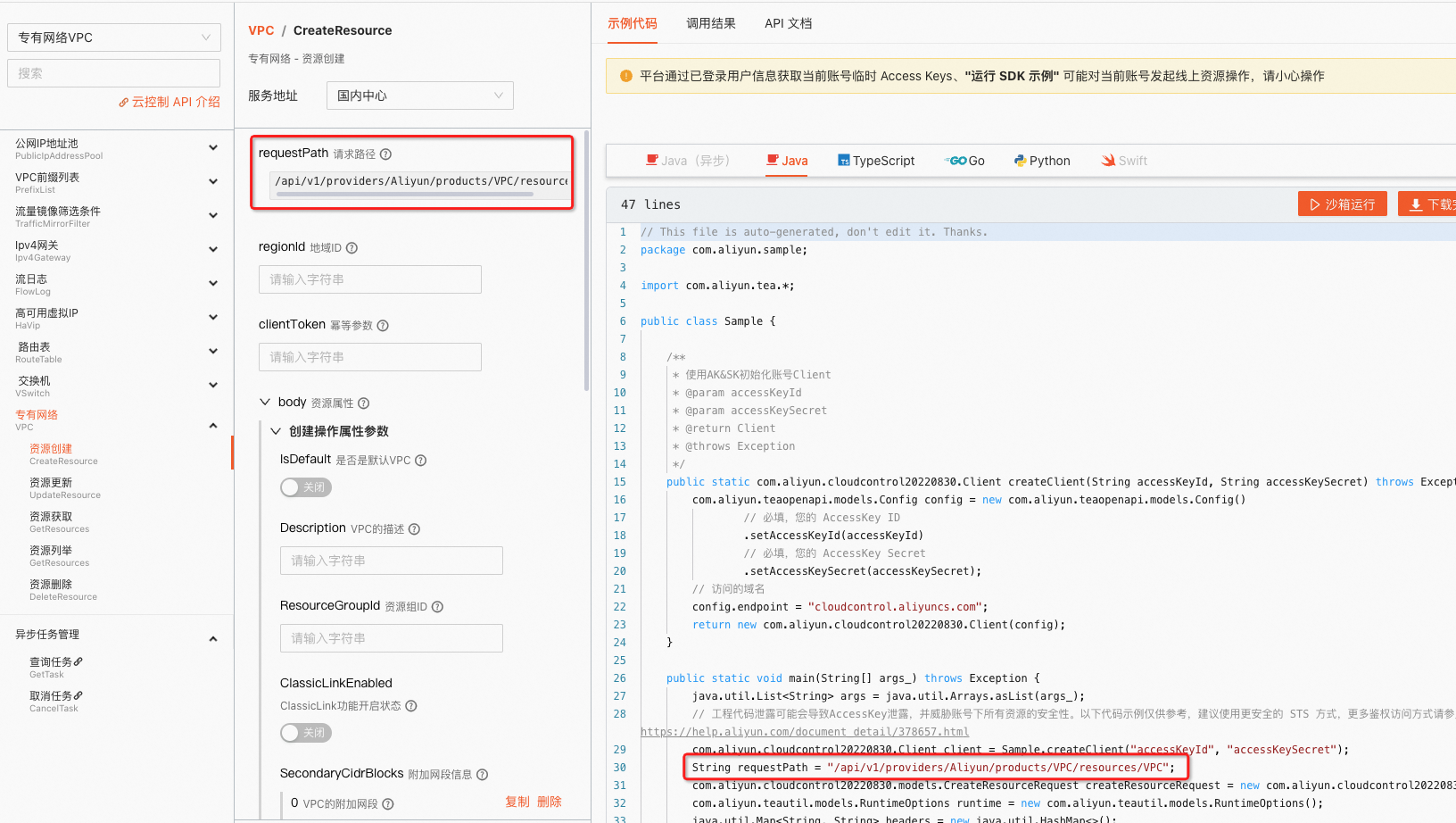Screen dimensions: 1456x823
Task: Click the 沙箱运行 button
Action: (1343, 204)
